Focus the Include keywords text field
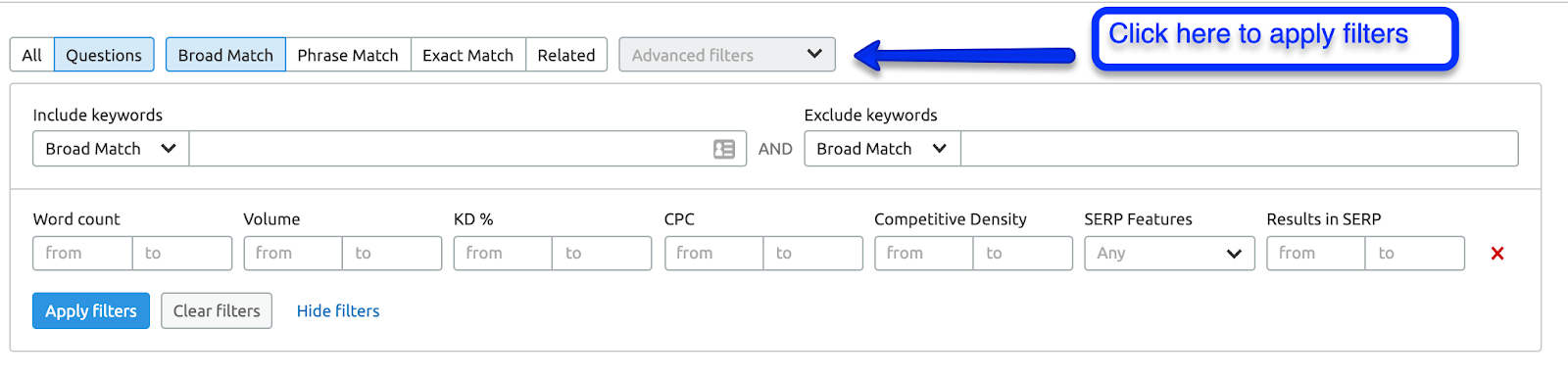 (467, 149)
